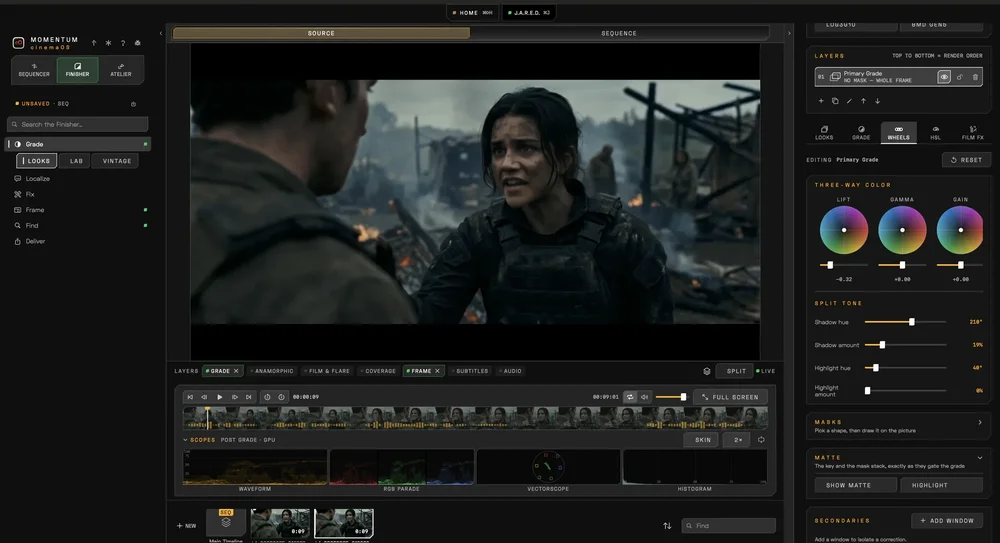This screenshot has width=1000, height=543.
Task: Click the Full Screen button
Action: tap(730, 397)
